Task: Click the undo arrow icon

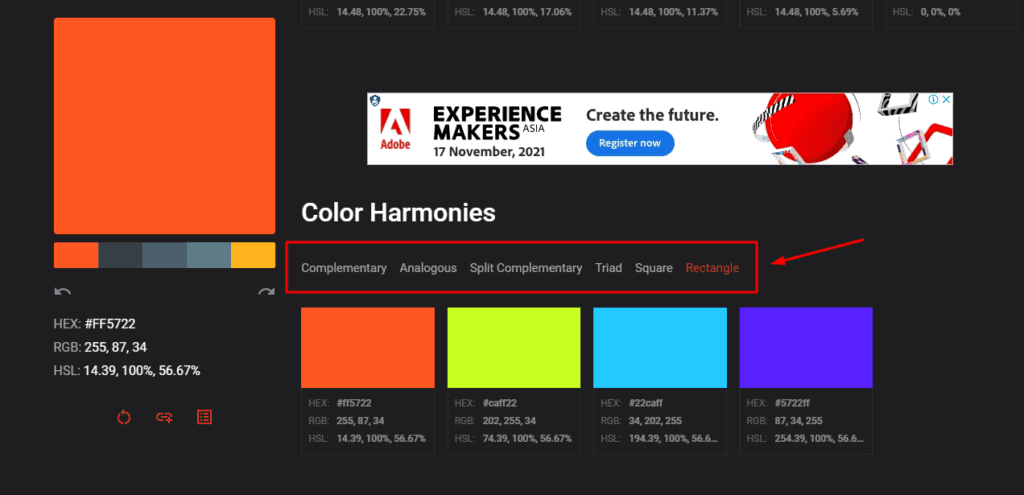Action: click(x=62, y=292)
